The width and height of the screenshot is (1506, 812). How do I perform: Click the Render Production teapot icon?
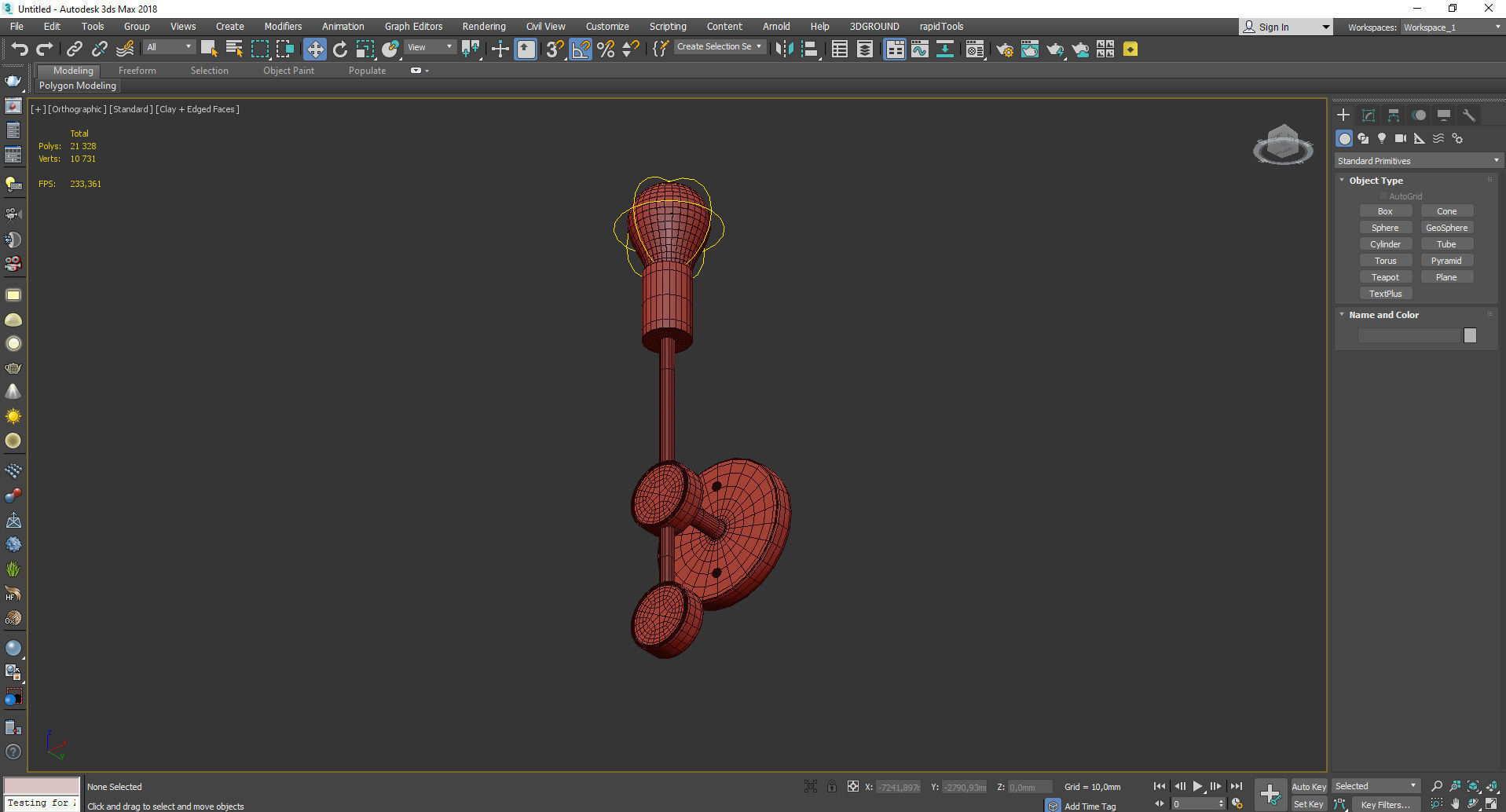point(1055,49)
